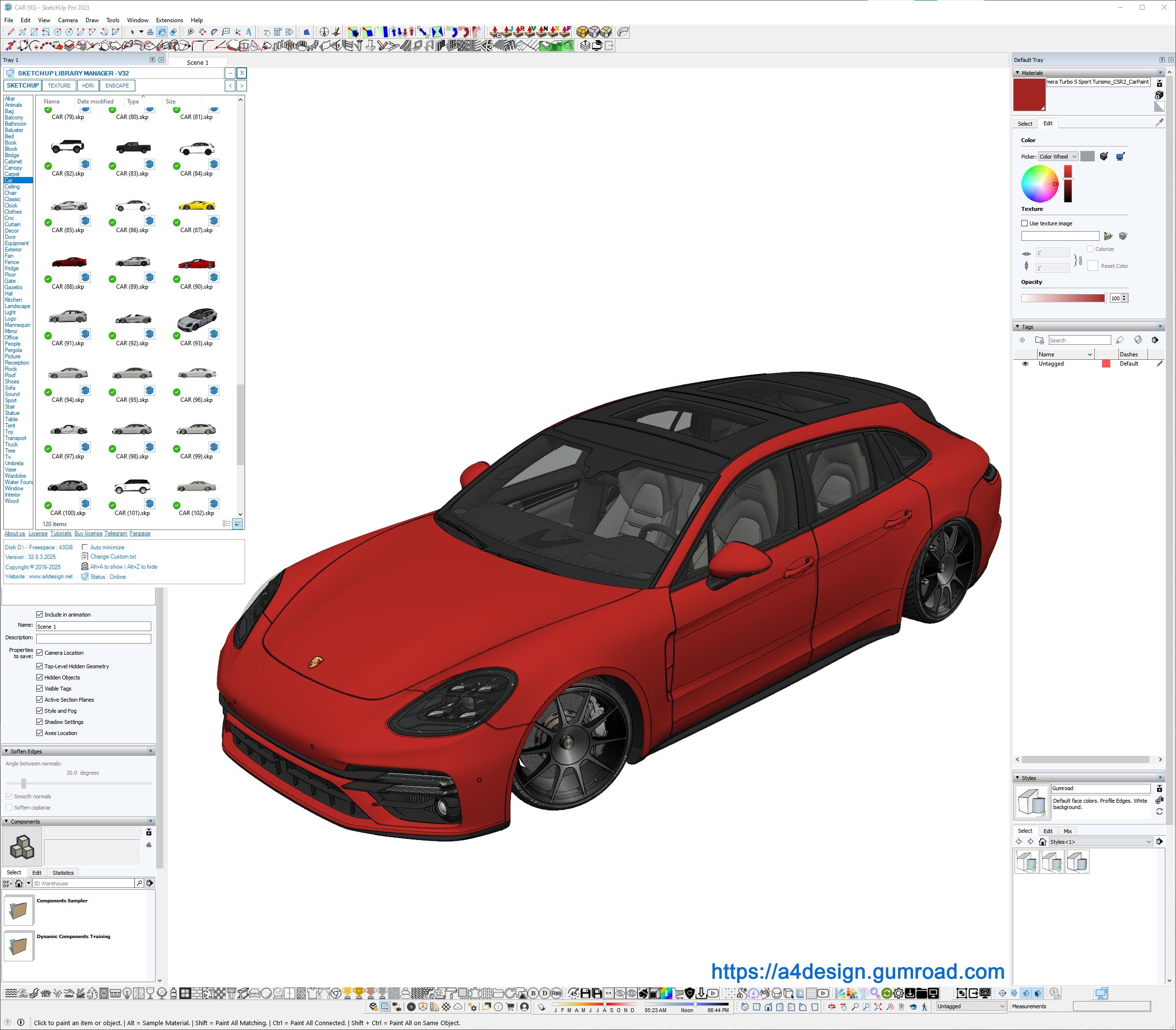1176x1030 pixels.
Task: Click the Add Tag plus icon
Action: click(x=1022, y=340)
